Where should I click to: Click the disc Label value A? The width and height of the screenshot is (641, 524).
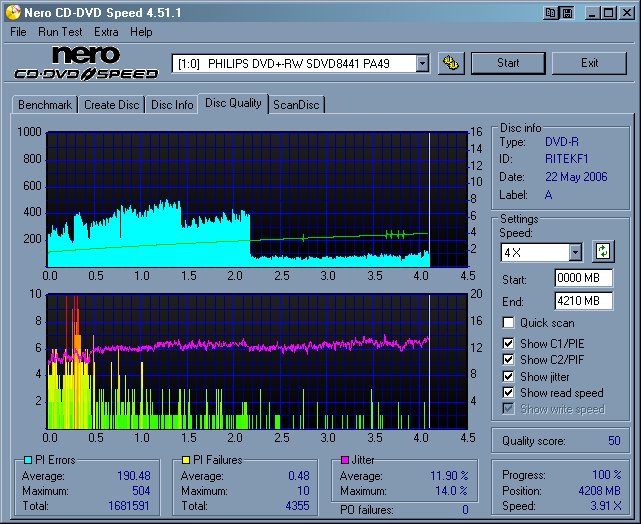(549, 195)
